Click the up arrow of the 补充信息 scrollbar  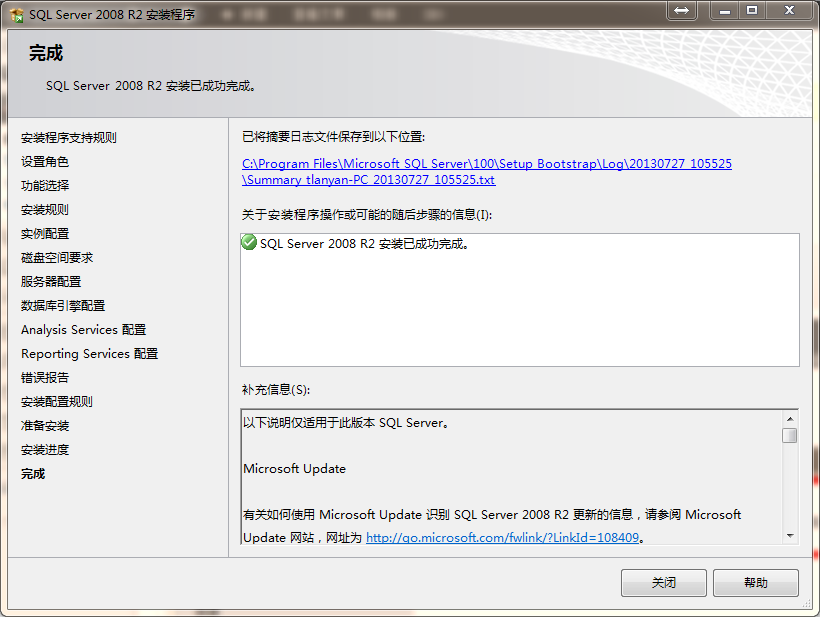790,418
